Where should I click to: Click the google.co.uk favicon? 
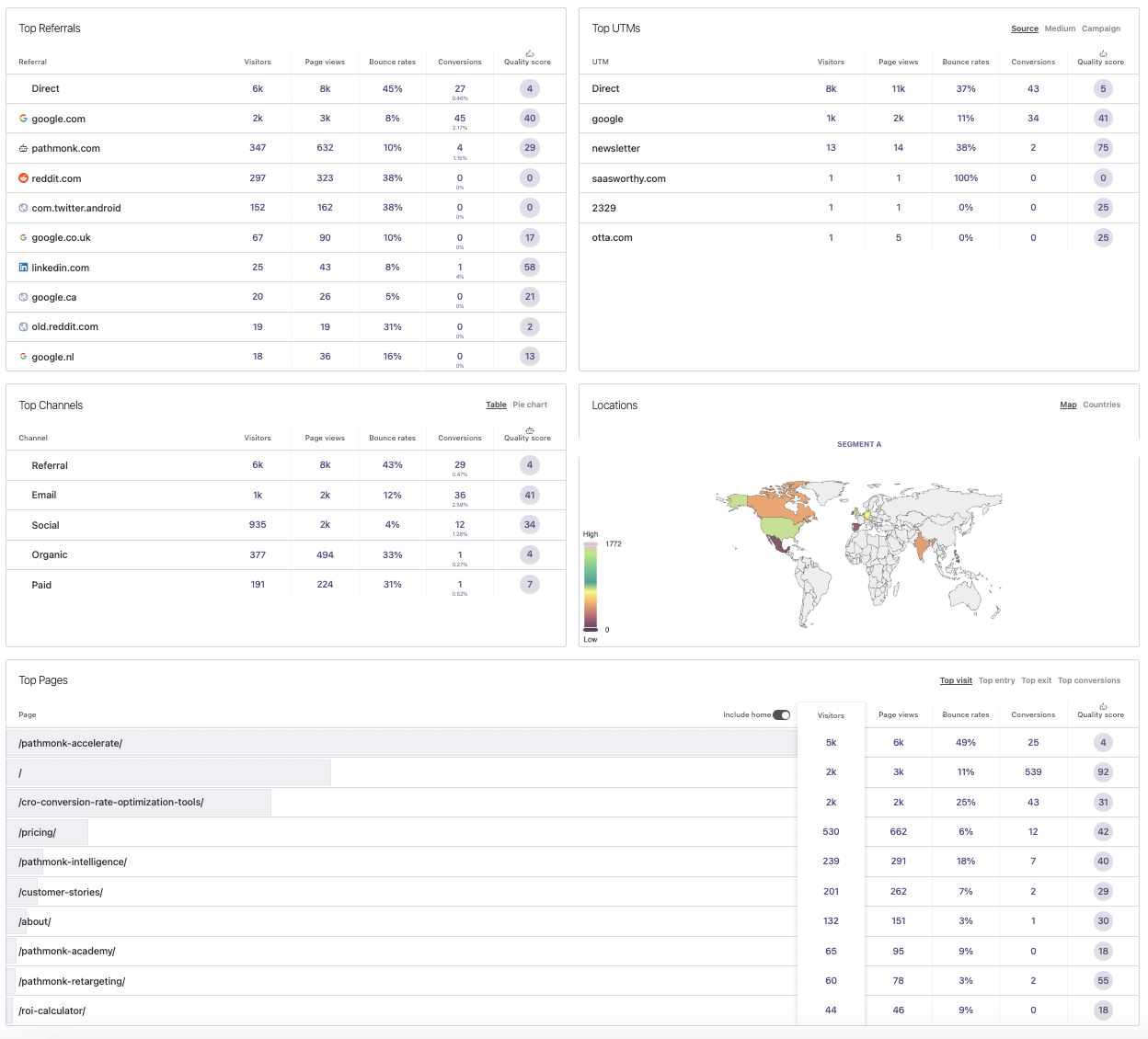pos(22,237)
